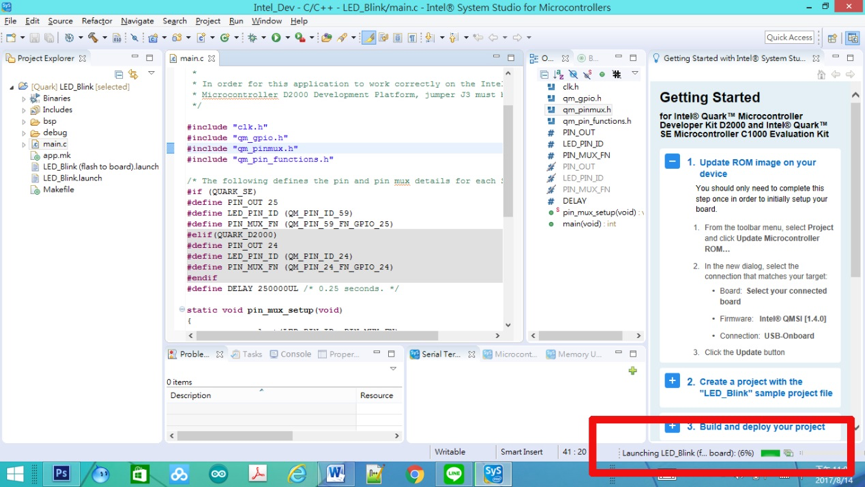Toggle Hide Non-Public Members green dot icon
865x487 pixels.
[602, 74]
